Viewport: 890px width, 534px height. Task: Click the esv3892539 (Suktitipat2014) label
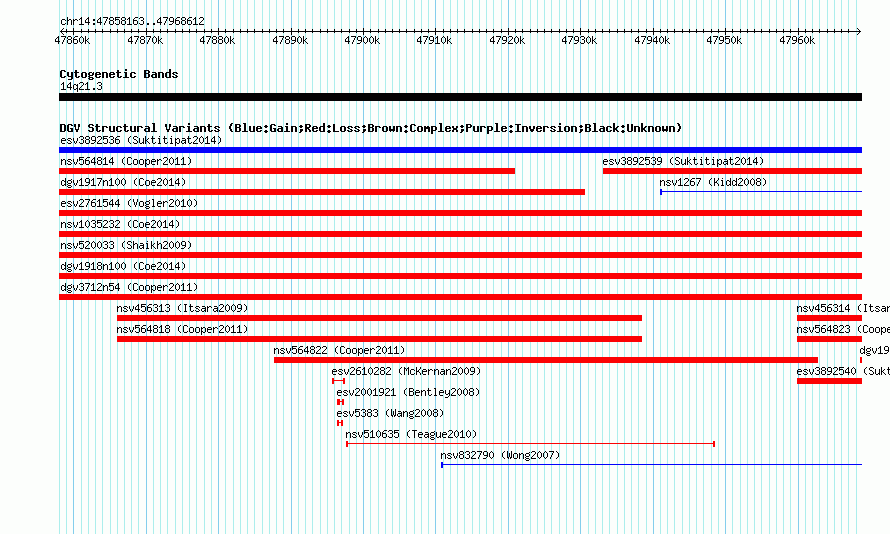[x=683, y=161]
